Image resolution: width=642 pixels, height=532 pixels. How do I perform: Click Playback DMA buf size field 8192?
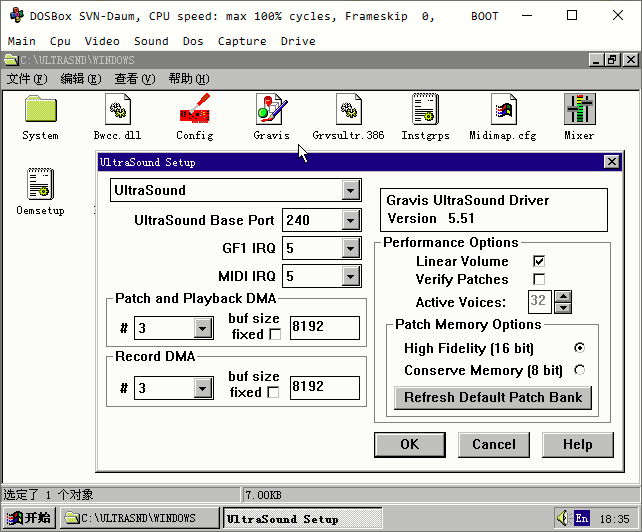pos(325,328)
